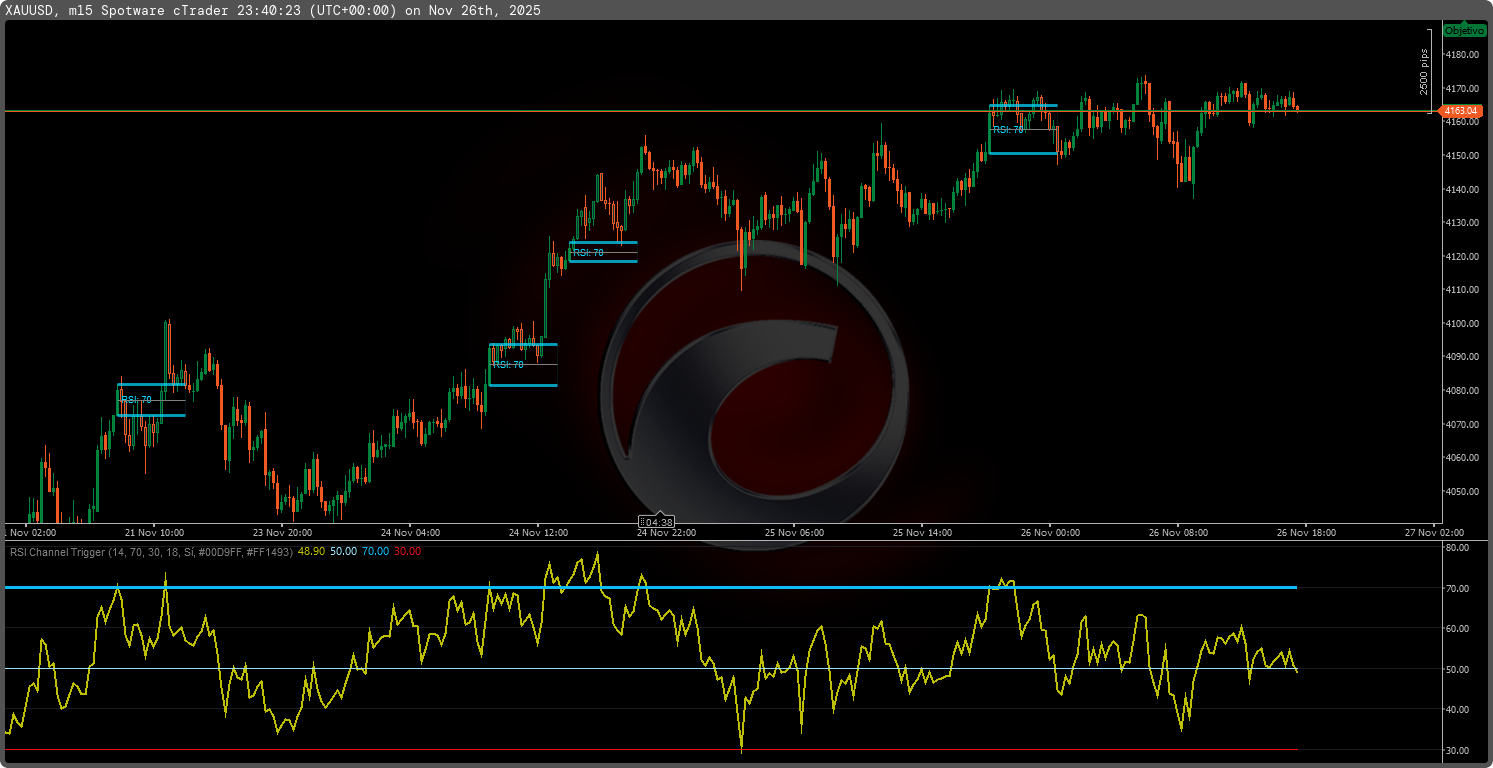Click the 26 Nov 08:00 time axis label
Screen dimensions: 1493x768
(1178, 533)
